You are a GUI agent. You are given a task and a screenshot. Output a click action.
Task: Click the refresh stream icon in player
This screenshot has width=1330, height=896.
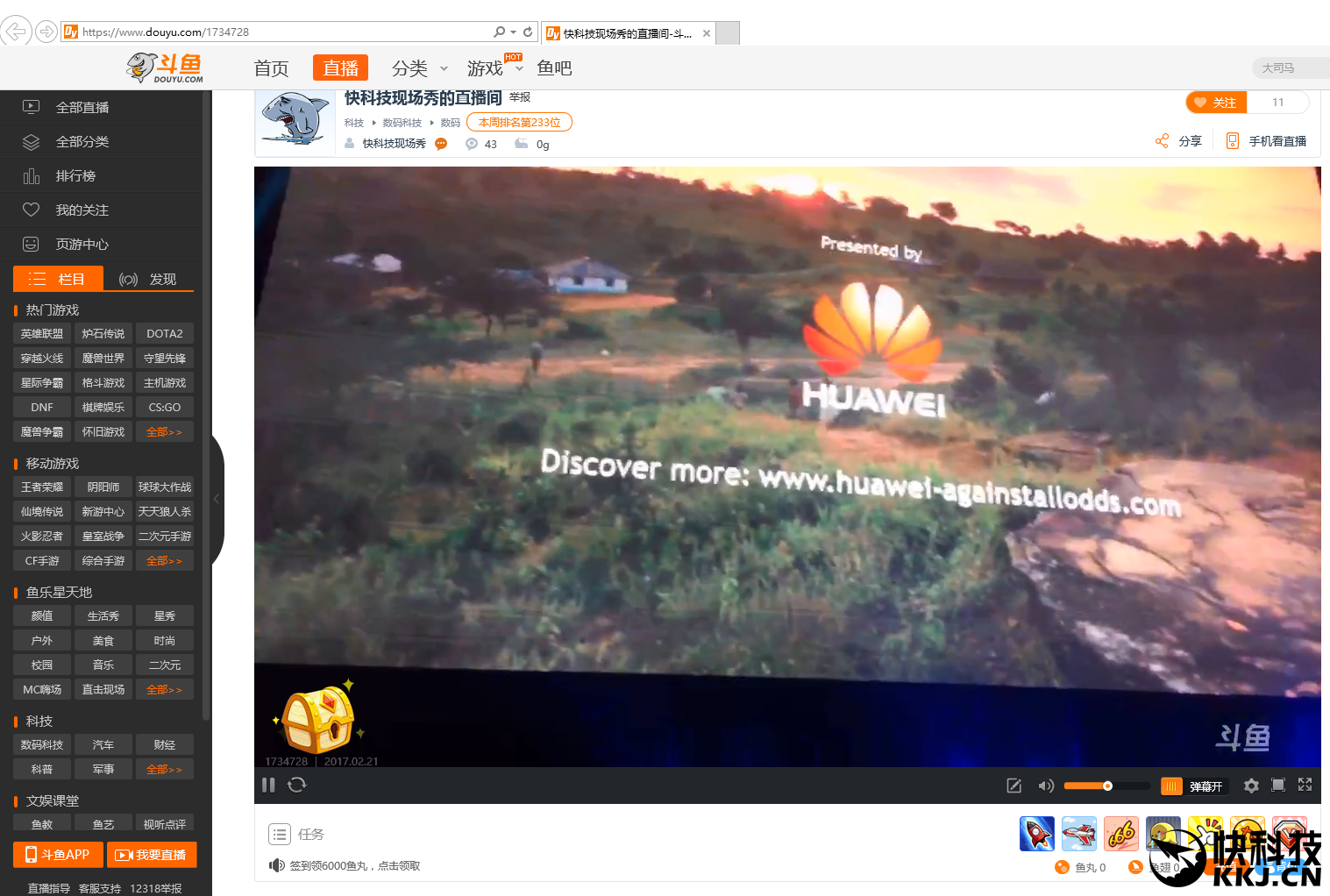pyautogui.click(x=297, y=785)
